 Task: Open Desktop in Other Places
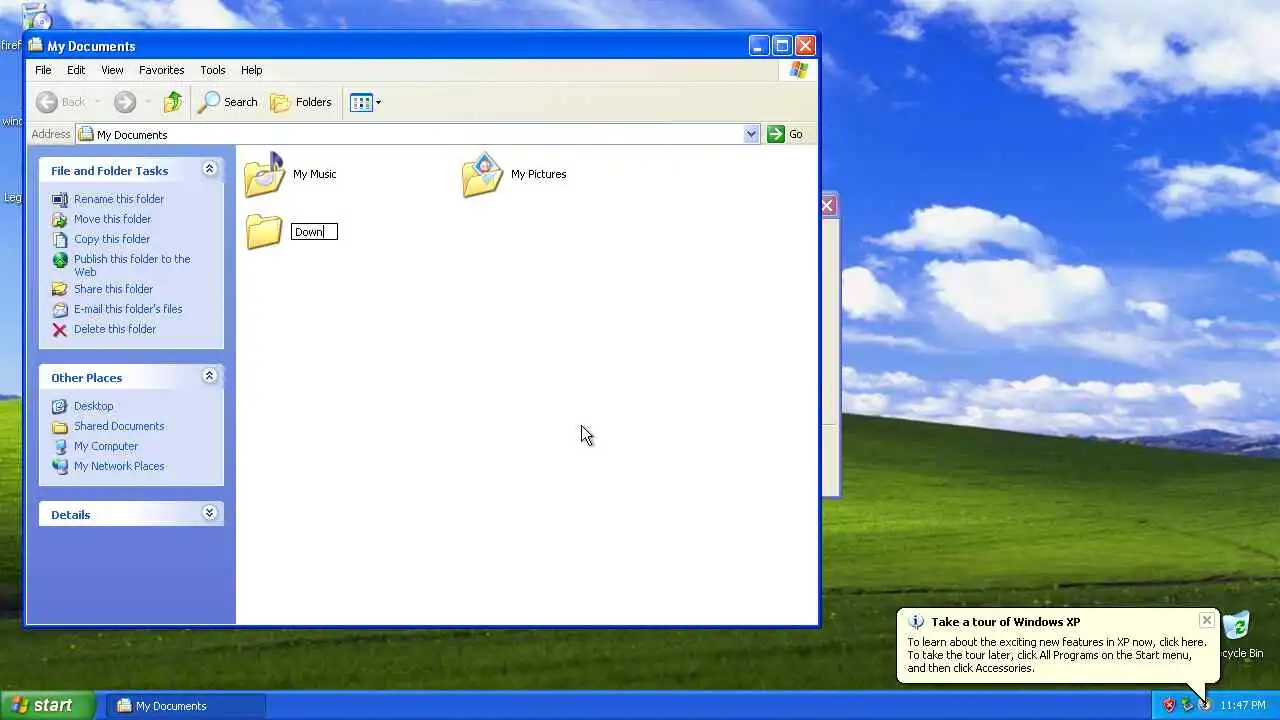(x=93, y=406)
